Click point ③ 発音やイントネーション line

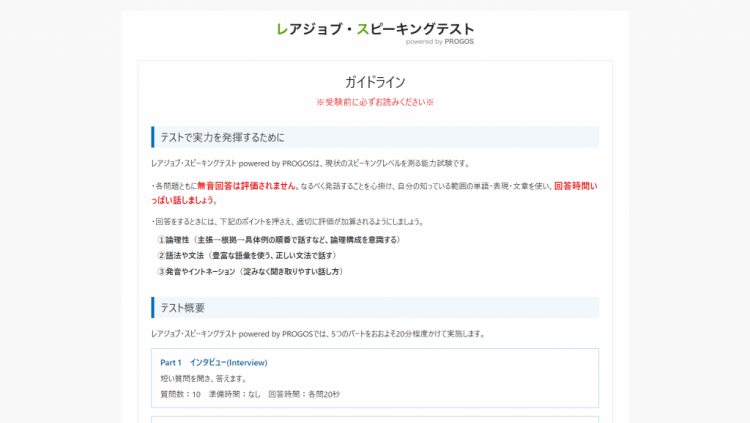(x=250, y=271)
